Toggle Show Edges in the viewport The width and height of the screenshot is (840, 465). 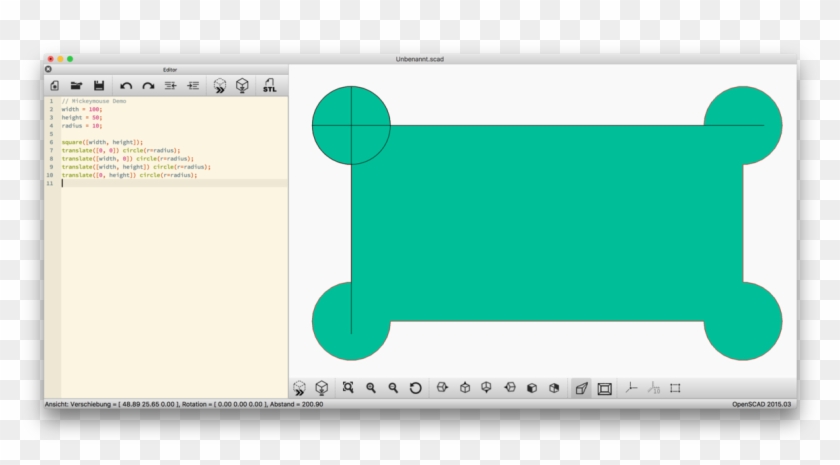tap(676, 388)
